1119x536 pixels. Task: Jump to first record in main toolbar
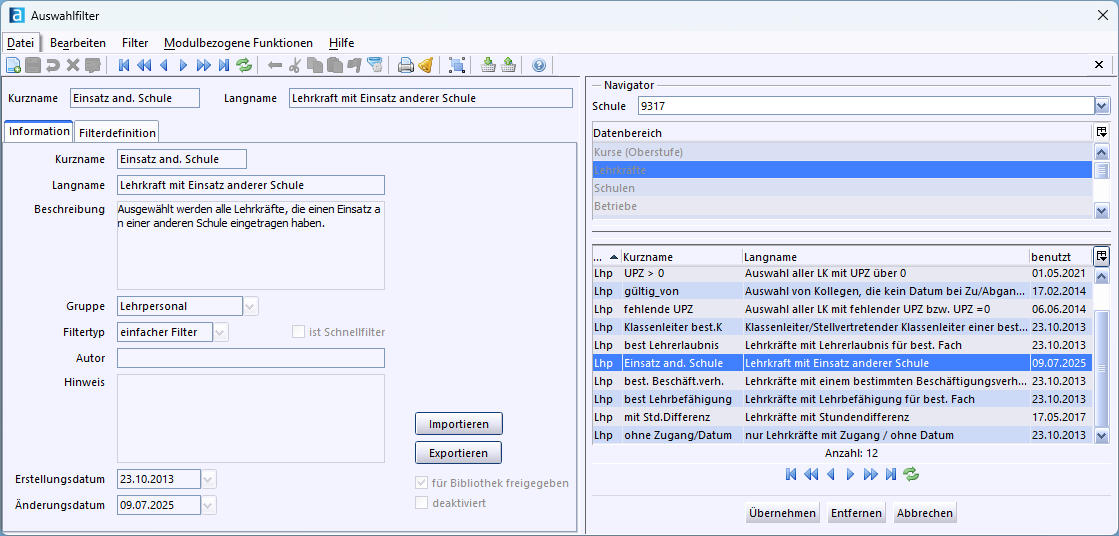124,66
